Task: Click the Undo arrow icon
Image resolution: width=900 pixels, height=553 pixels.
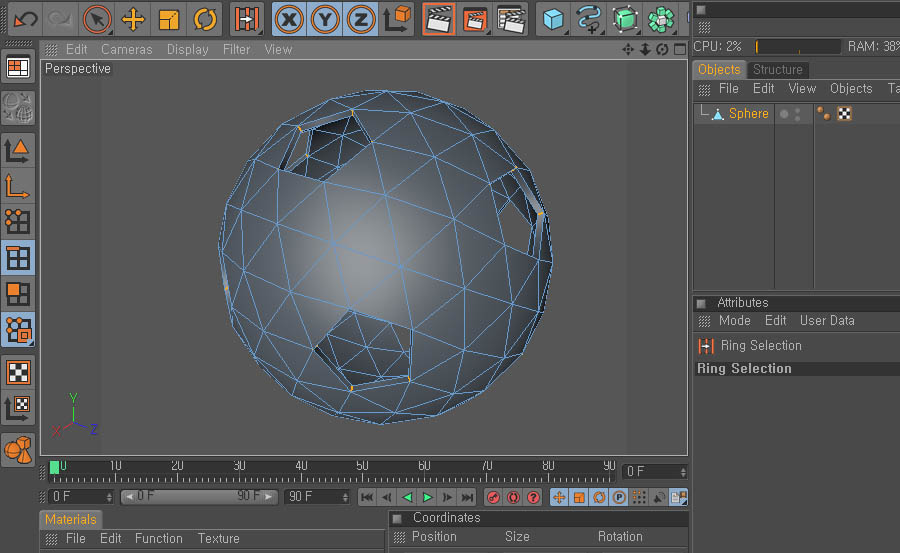Action: coord(25,20)
